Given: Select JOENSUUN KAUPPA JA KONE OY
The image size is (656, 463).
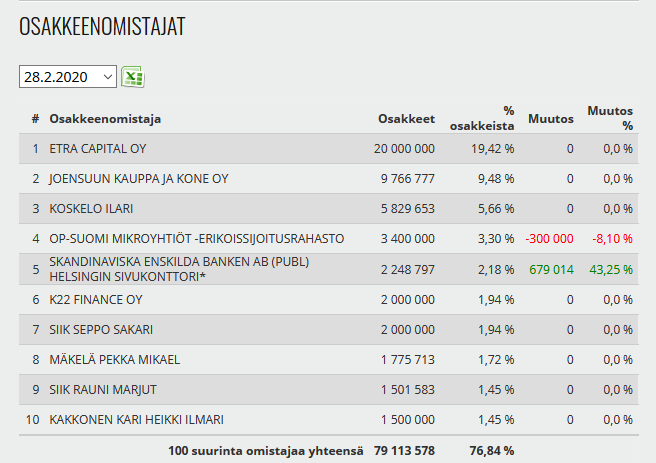Looking at the screenshot, I should (139, 179).
